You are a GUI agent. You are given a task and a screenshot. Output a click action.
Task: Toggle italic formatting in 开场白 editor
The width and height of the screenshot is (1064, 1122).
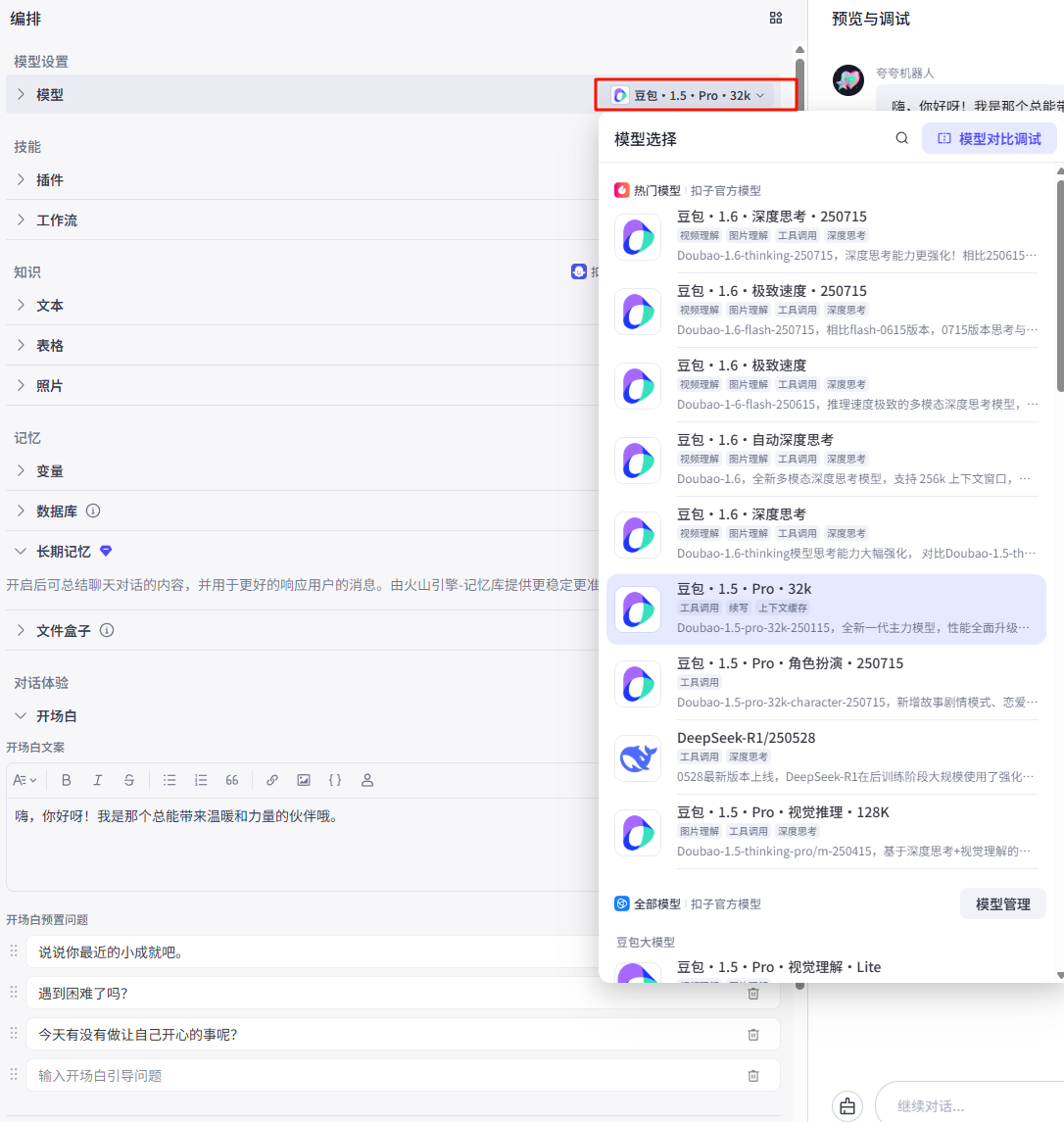pyautogui.click(x=97, y=780)
